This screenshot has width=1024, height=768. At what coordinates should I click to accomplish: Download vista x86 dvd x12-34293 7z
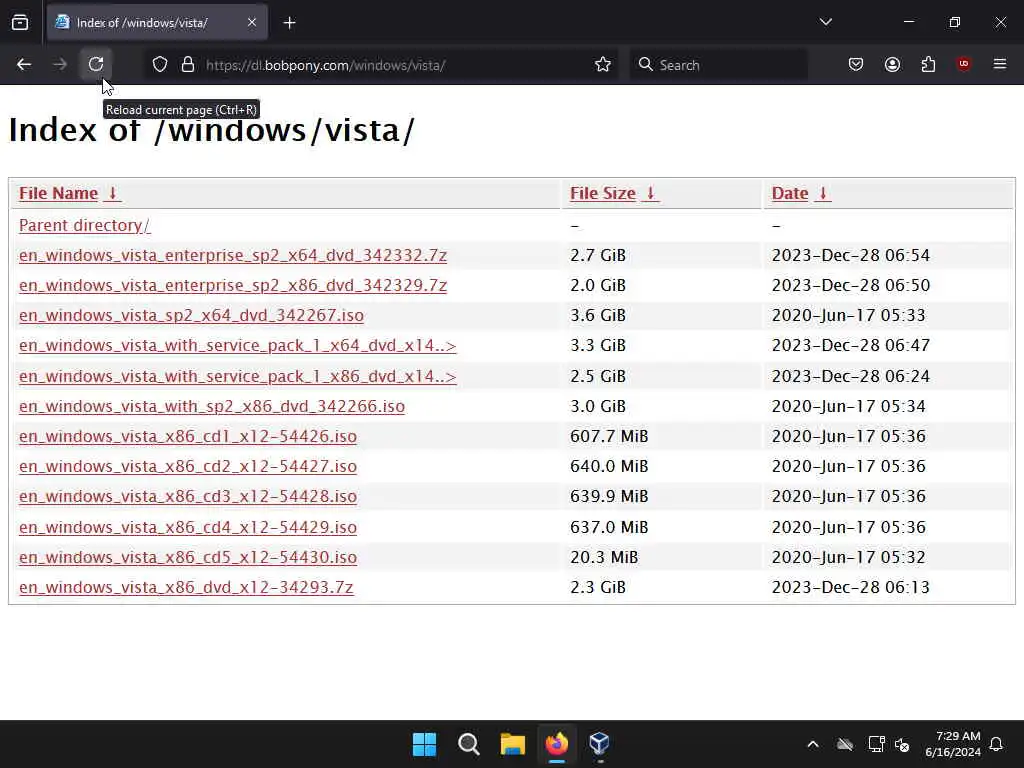coord(186,587)
